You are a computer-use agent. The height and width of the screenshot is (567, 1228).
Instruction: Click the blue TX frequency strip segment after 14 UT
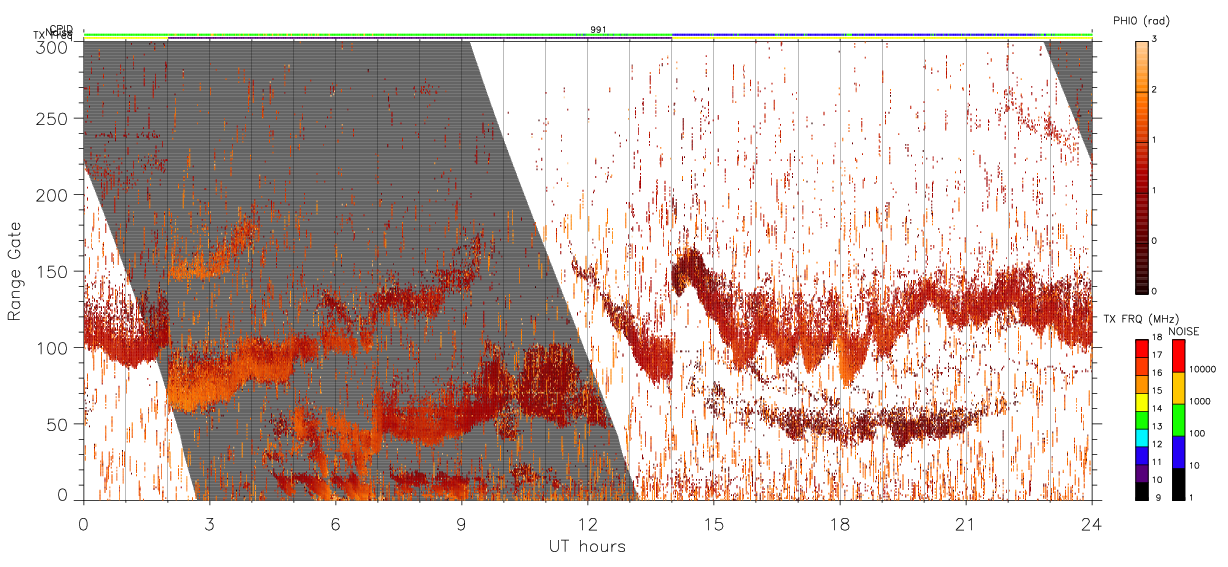point(858,36)
